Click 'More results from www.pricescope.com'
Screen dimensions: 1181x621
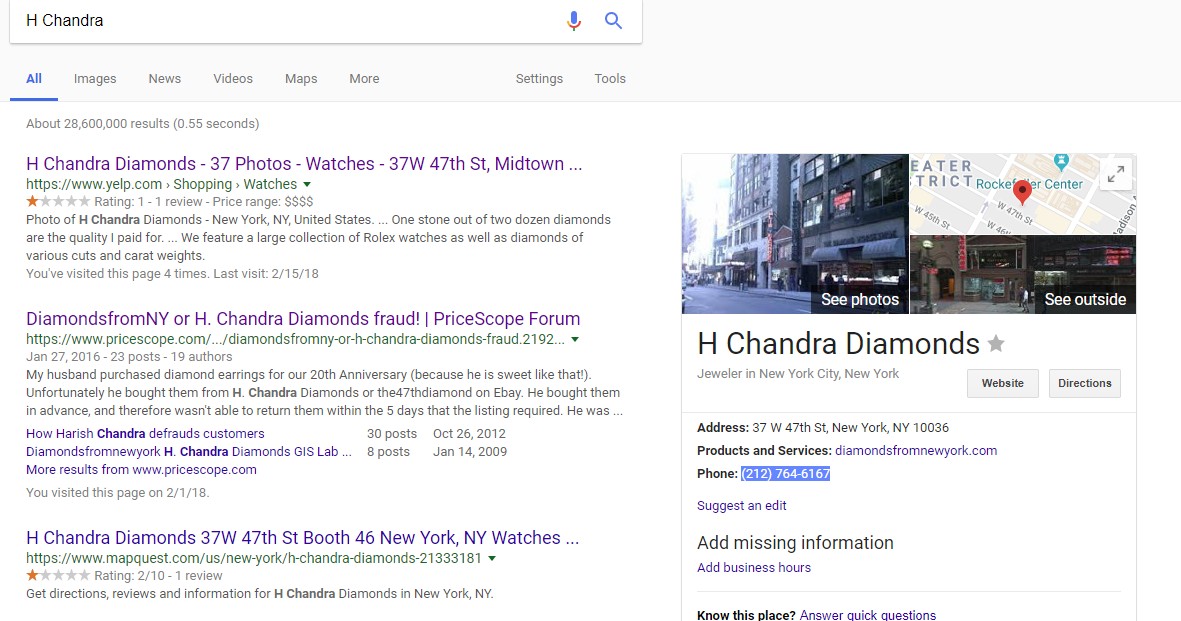click(x=141, y=470)
